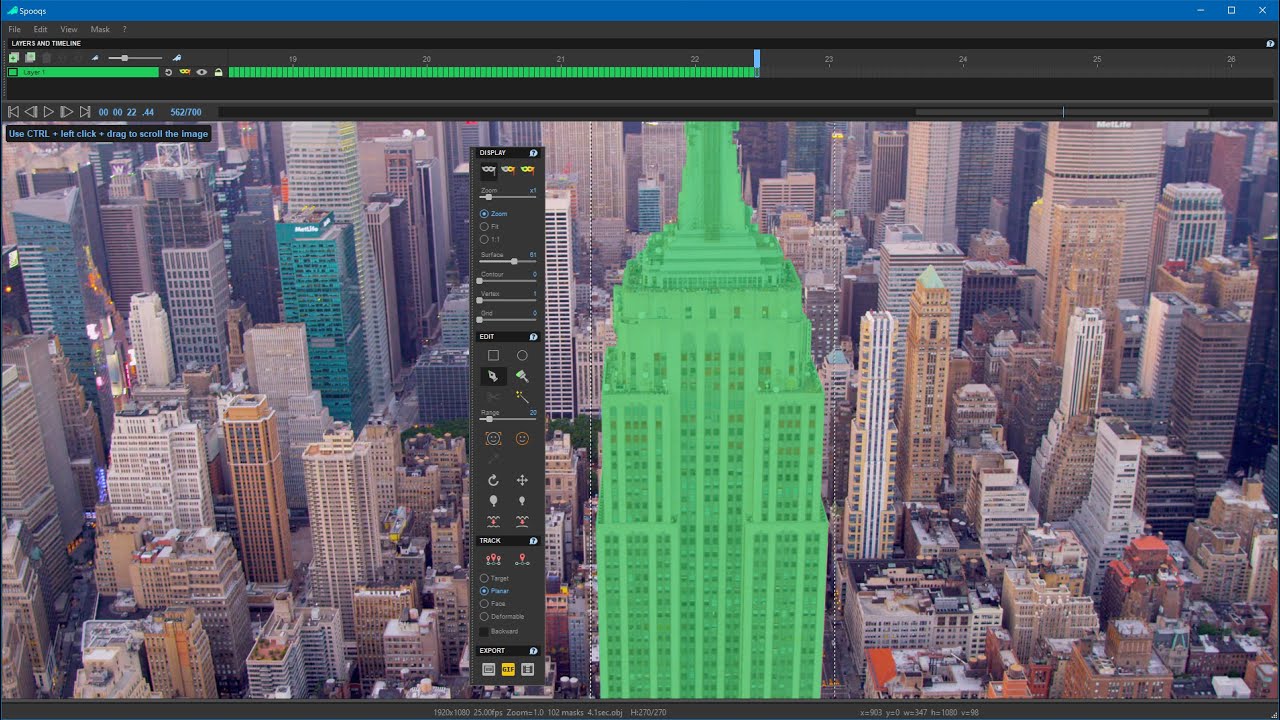
Task: Step forward one frame
Action: click(x=66, y=112)
